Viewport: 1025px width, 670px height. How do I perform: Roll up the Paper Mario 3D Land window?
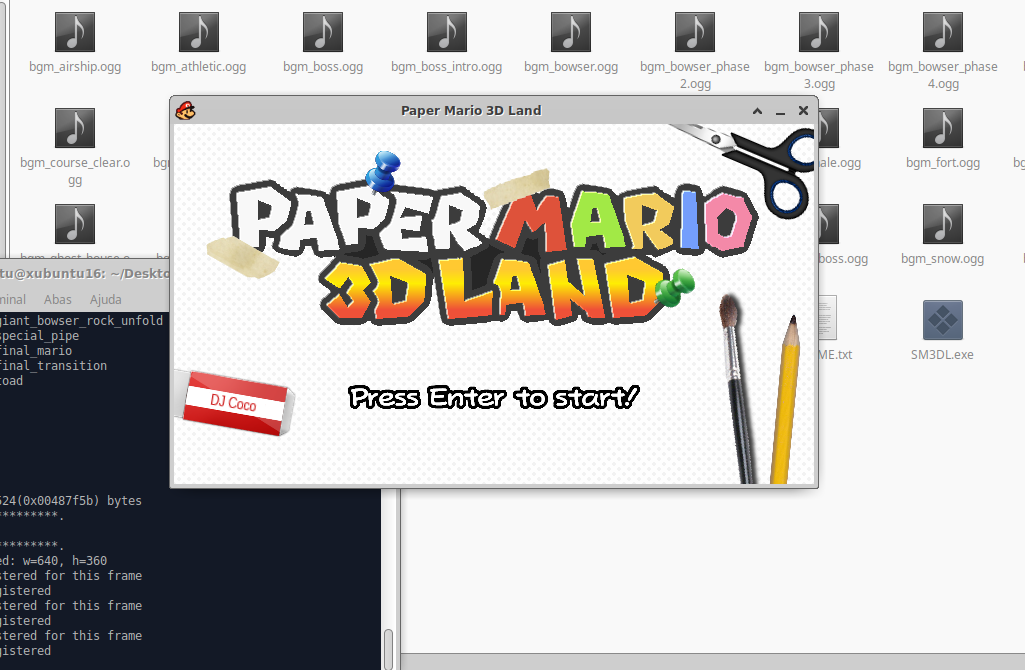(757, 111)
